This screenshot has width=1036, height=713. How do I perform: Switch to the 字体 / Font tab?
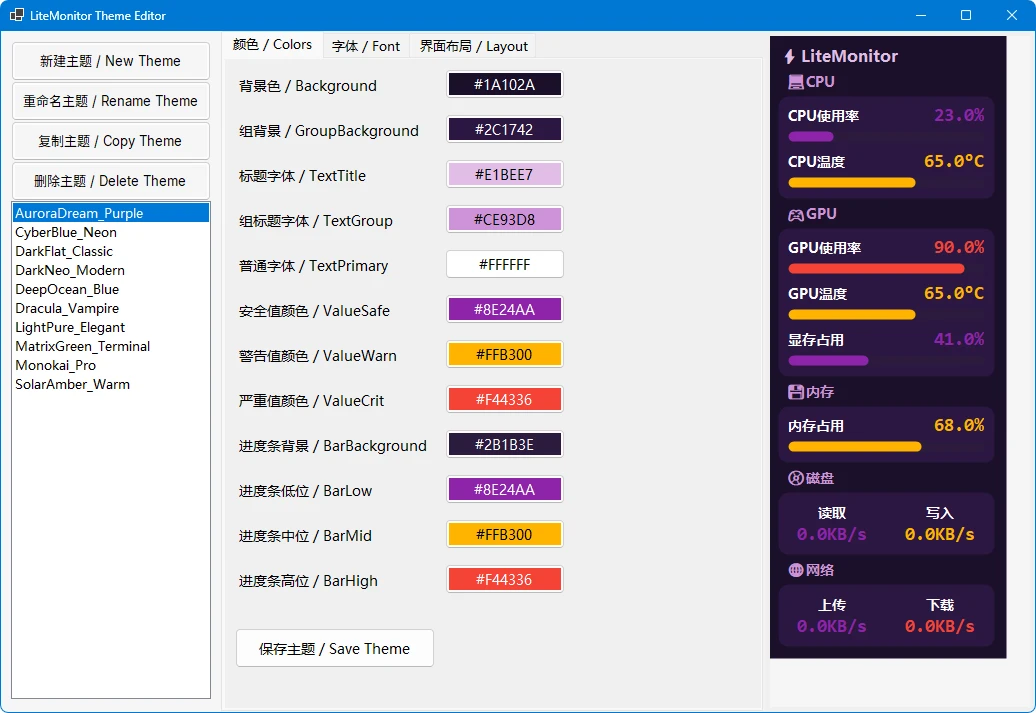click(366, 45)
